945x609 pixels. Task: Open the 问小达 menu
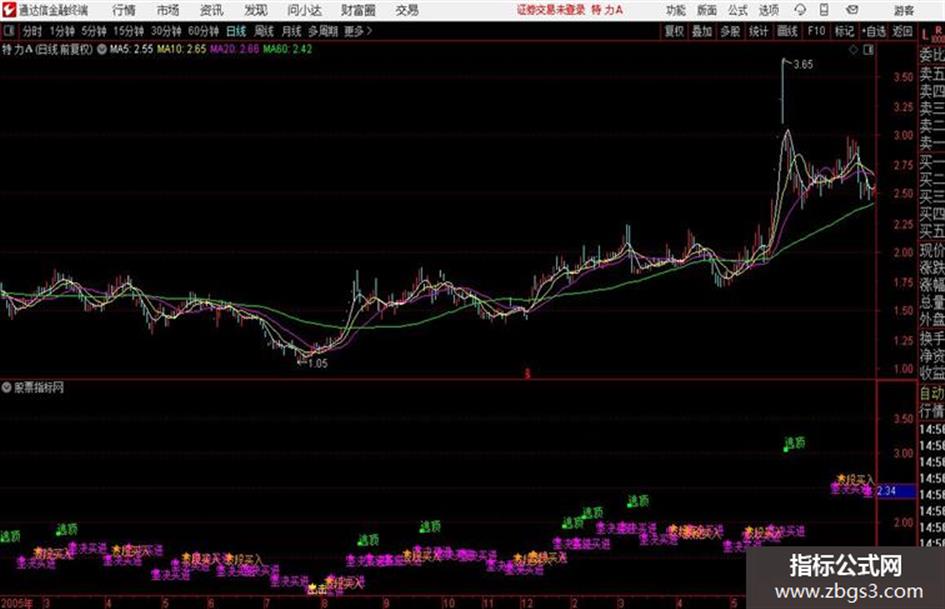tap(304, 10)
